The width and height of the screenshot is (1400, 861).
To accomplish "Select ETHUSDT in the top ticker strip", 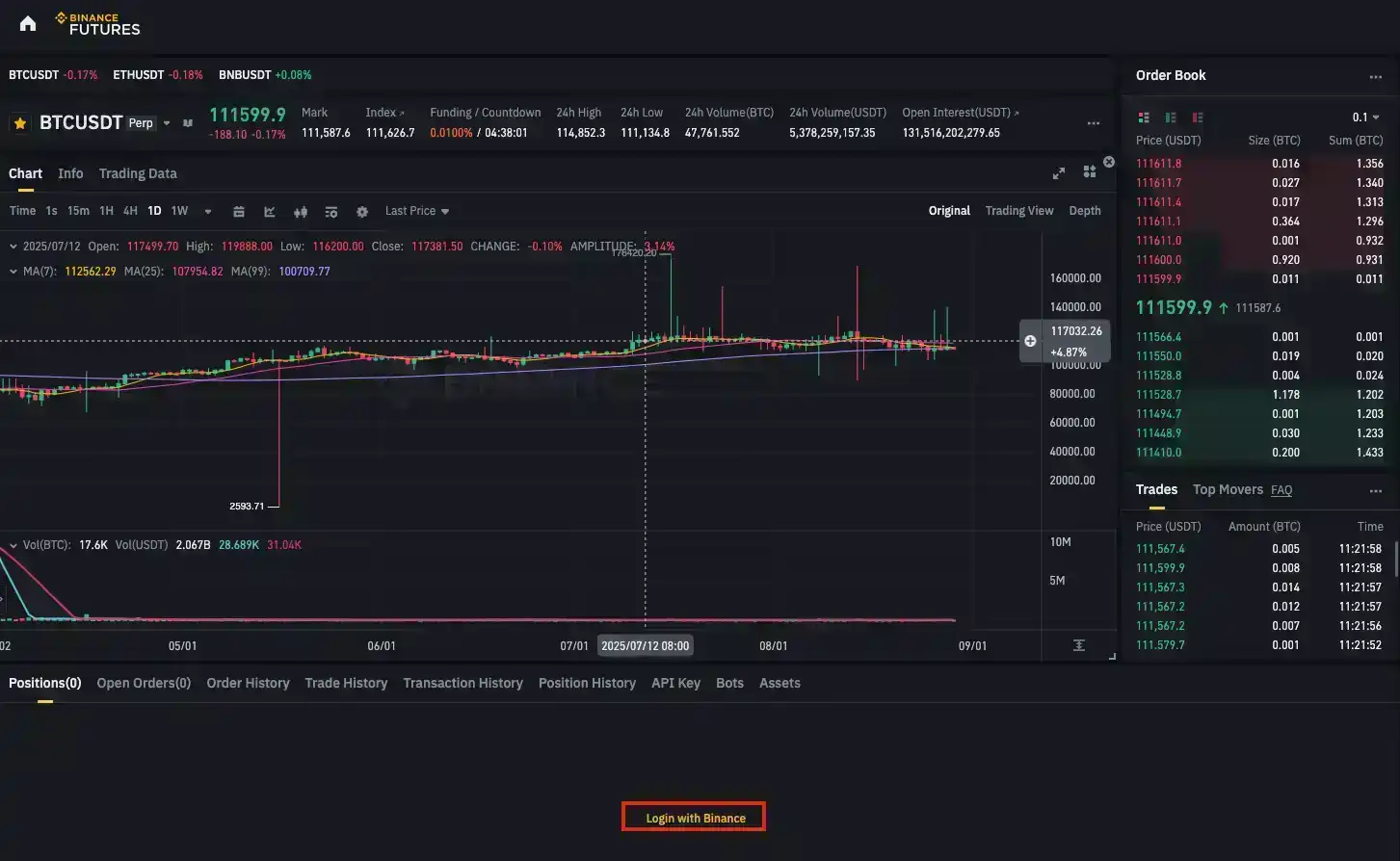I will [158, 74].
